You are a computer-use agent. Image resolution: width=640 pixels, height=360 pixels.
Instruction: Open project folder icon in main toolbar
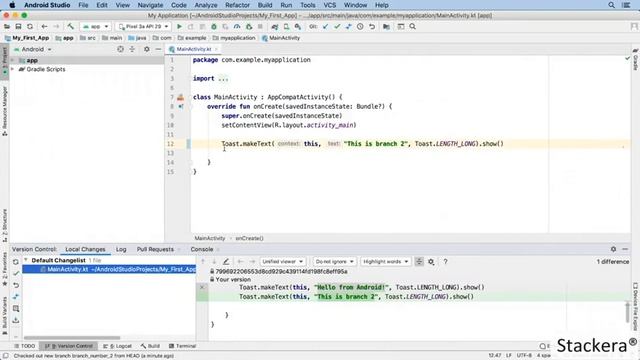(x=7, y=27)
